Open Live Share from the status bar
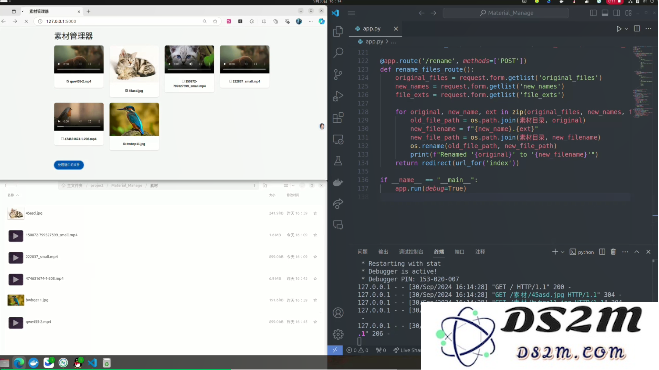The width and height of the screenshot is (659, 370). click(x=406, y=350)
